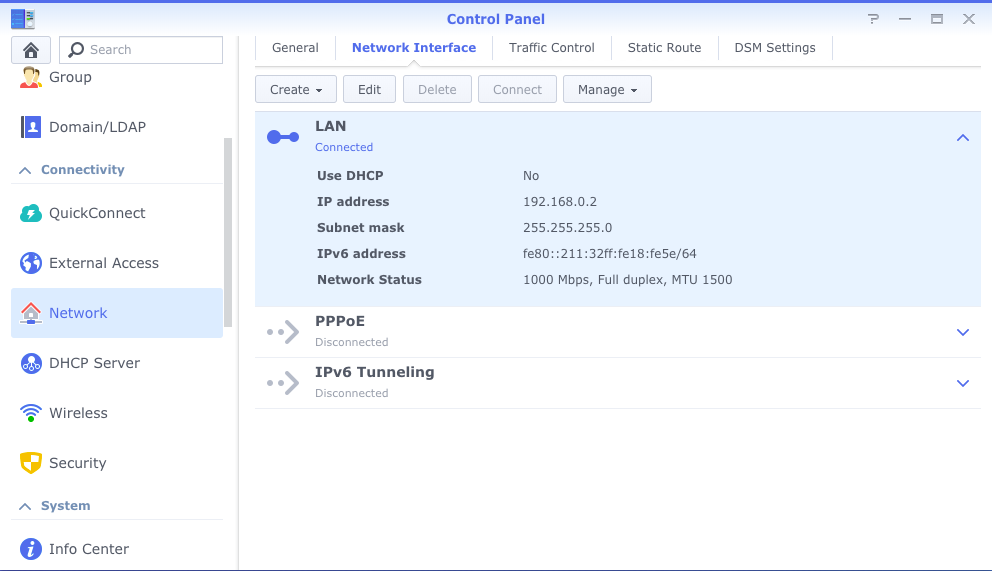Click the DHCP Server icon

[x=30, y=363]
